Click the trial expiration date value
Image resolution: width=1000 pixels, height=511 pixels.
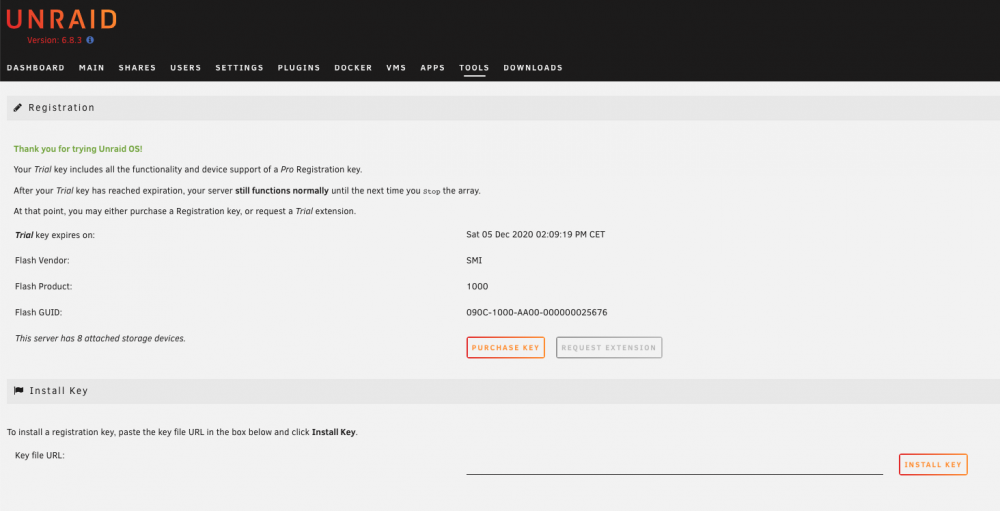[536, 234]
